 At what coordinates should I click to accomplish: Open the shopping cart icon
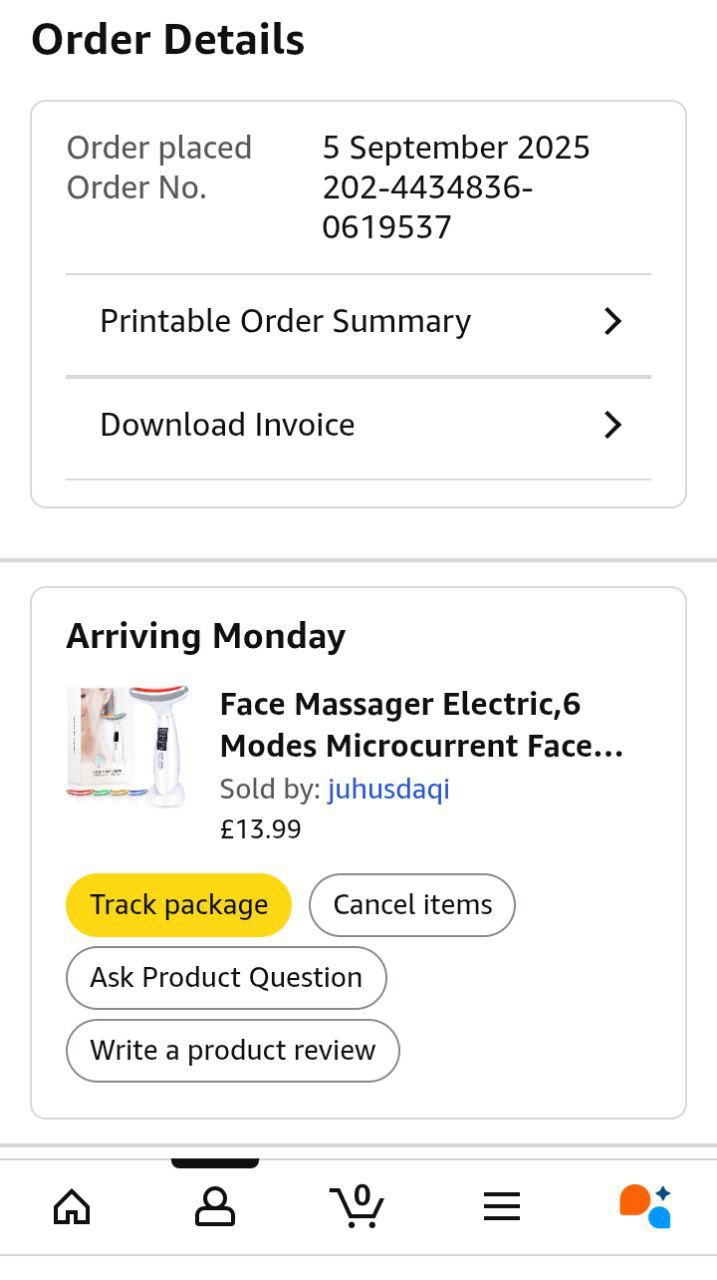point(357,1206)
